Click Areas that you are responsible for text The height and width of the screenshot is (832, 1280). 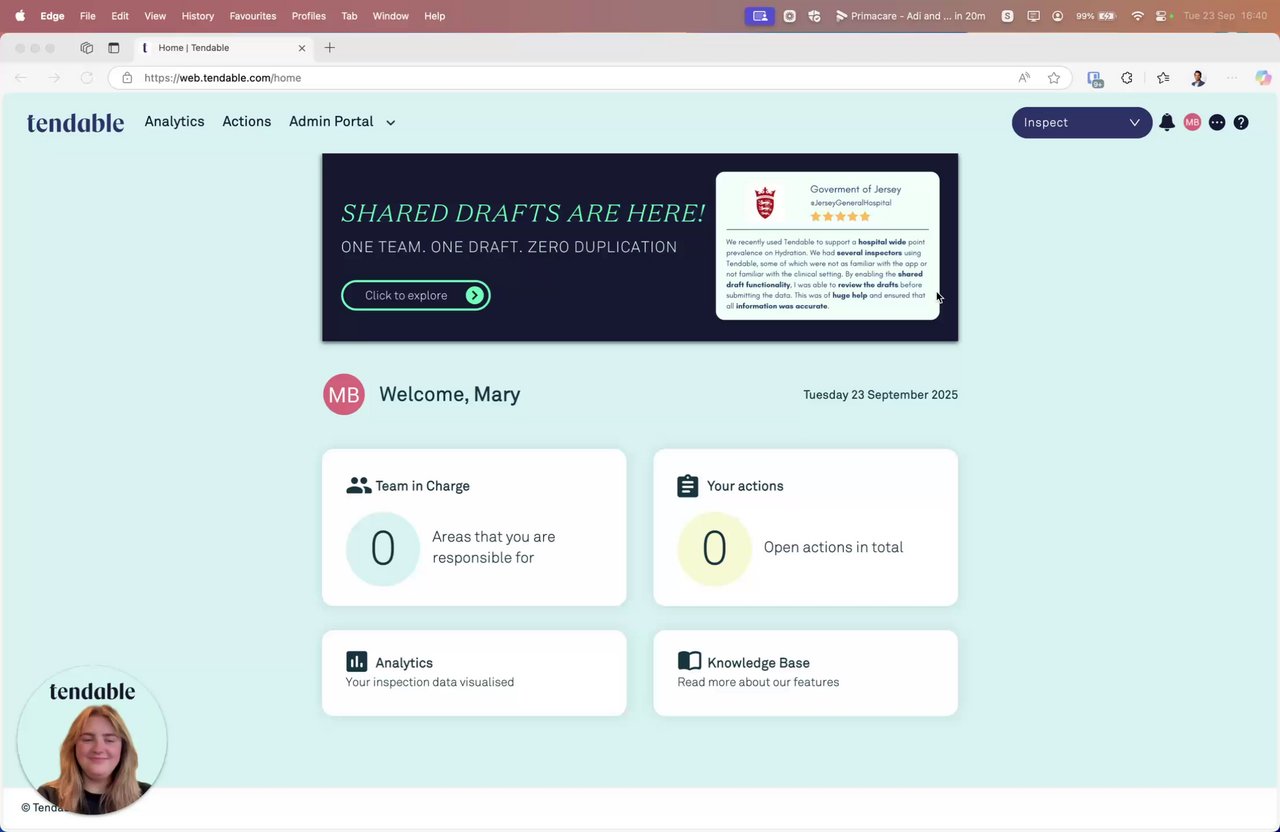click(x=494, y=547)
